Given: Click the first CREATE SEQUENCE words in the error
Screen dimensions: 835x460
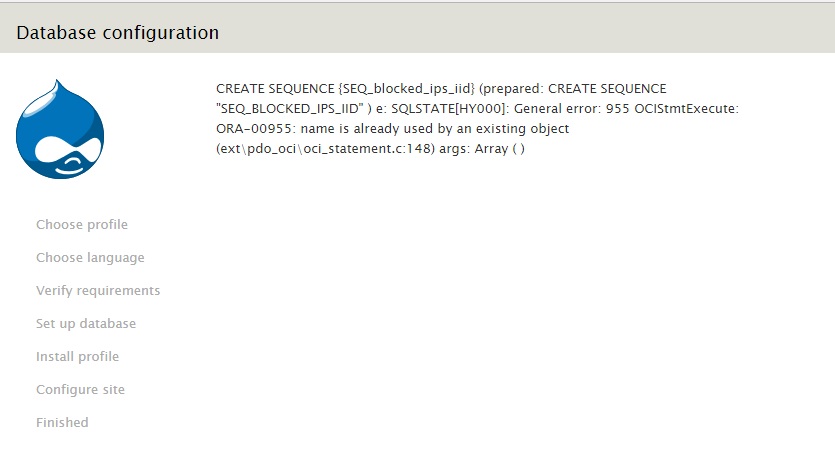Looking at the screenshot, I should [275, 89].
